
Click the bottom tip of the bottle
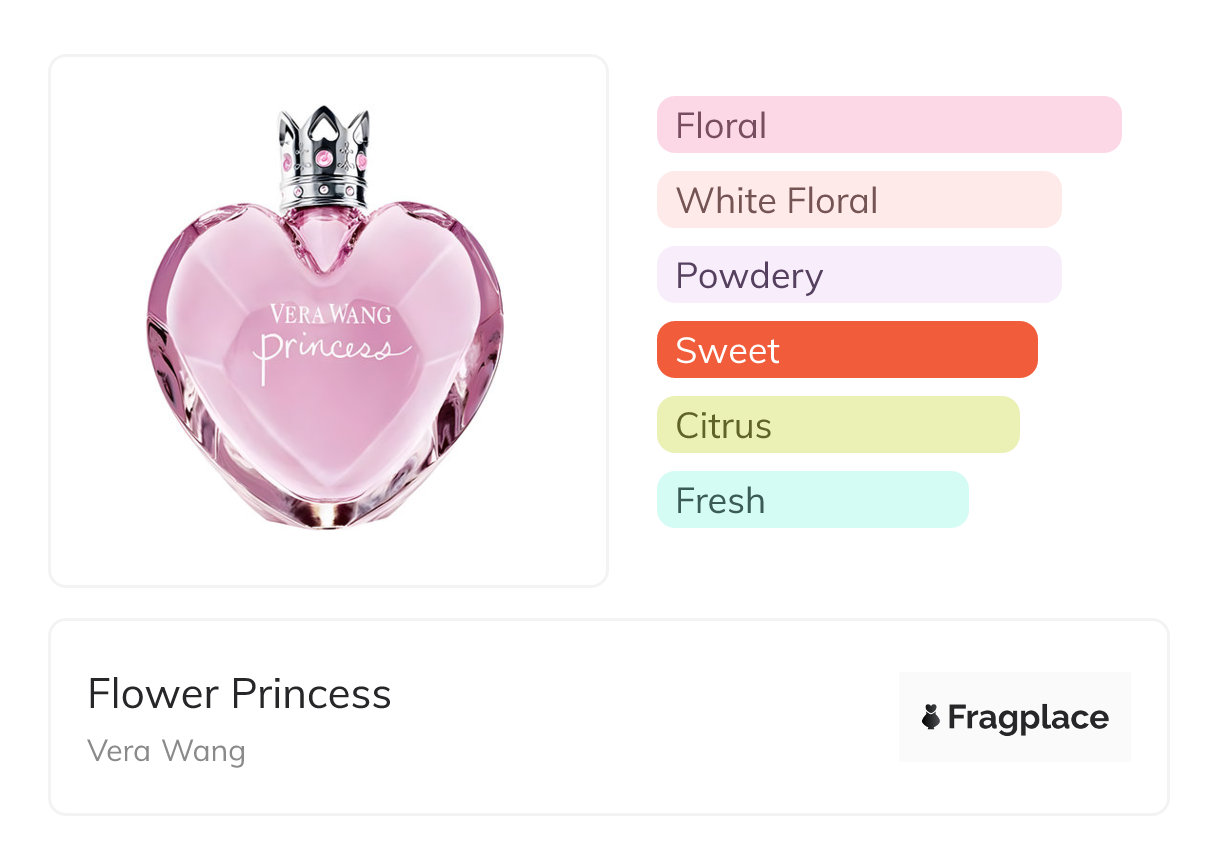[326, 520]
